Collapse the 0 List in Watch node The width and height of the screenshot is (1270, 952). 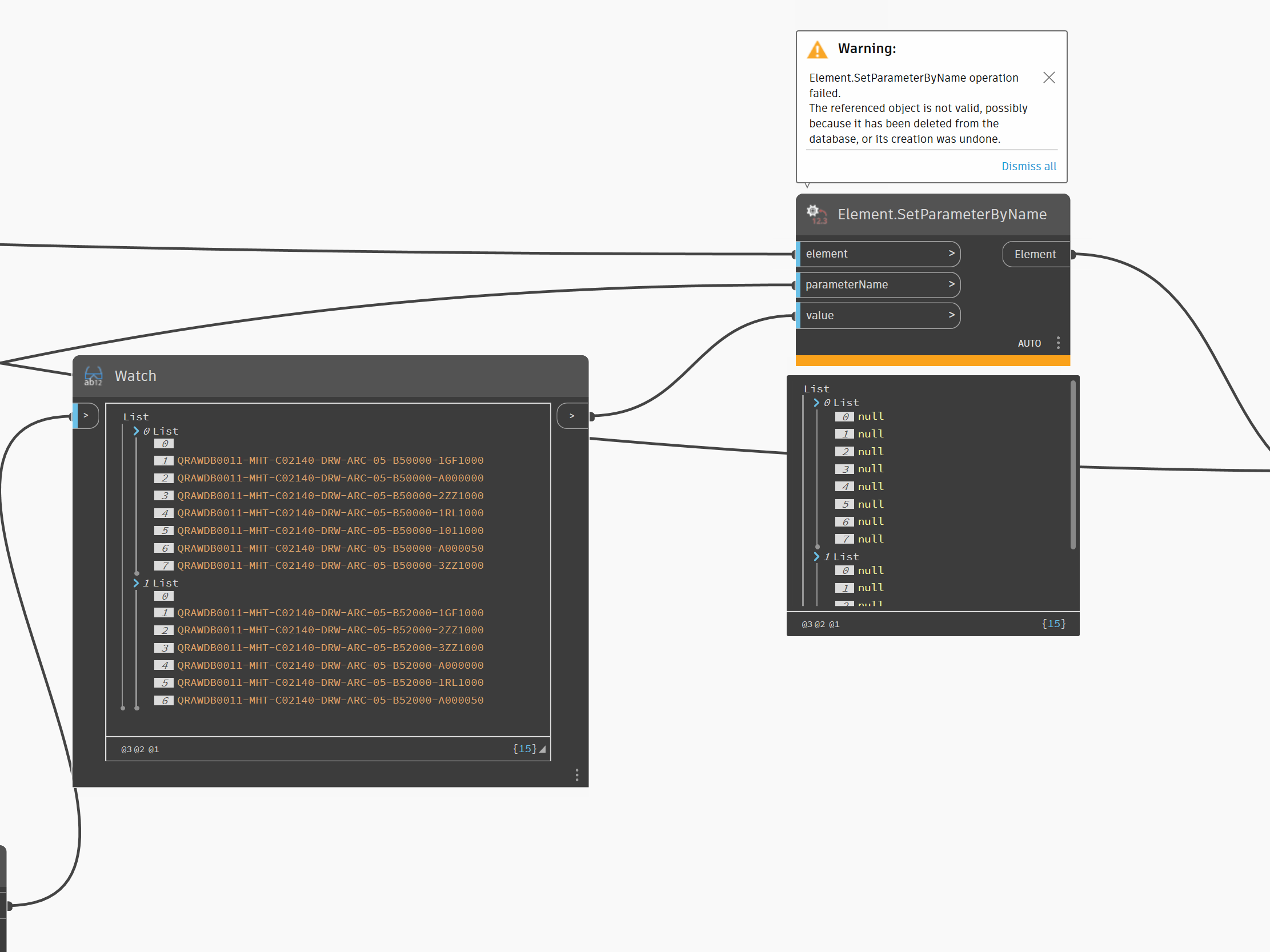[136, 431]
